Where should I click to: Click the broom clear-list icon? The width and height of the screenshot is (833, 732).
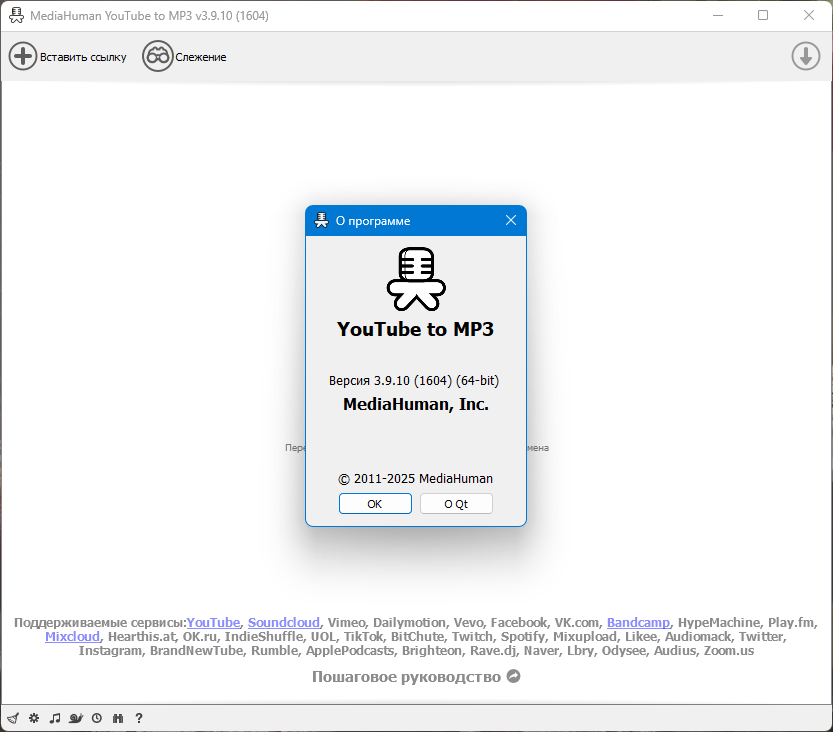tap(13, 718)
